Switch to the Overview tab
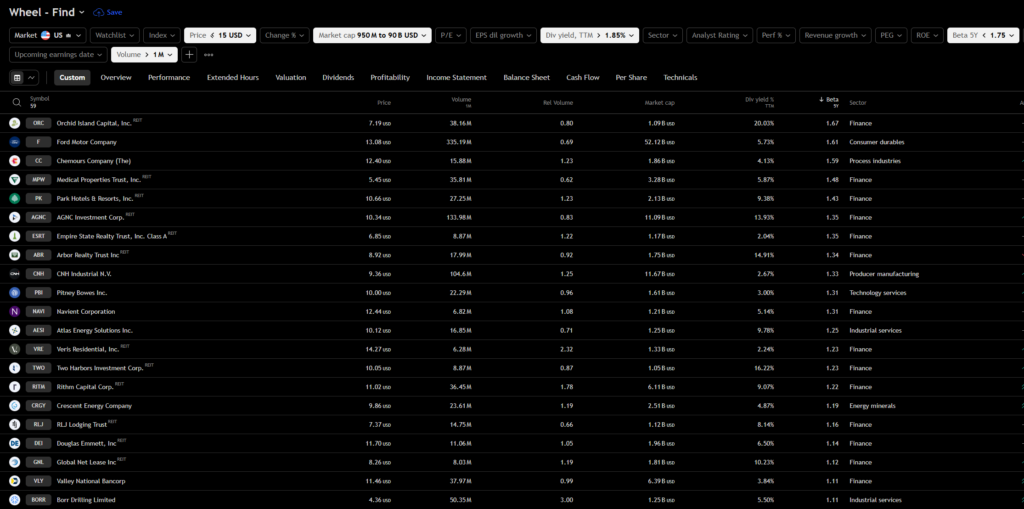The height and width of the screenshot is (509, 1024). click(x=116, y=78)
